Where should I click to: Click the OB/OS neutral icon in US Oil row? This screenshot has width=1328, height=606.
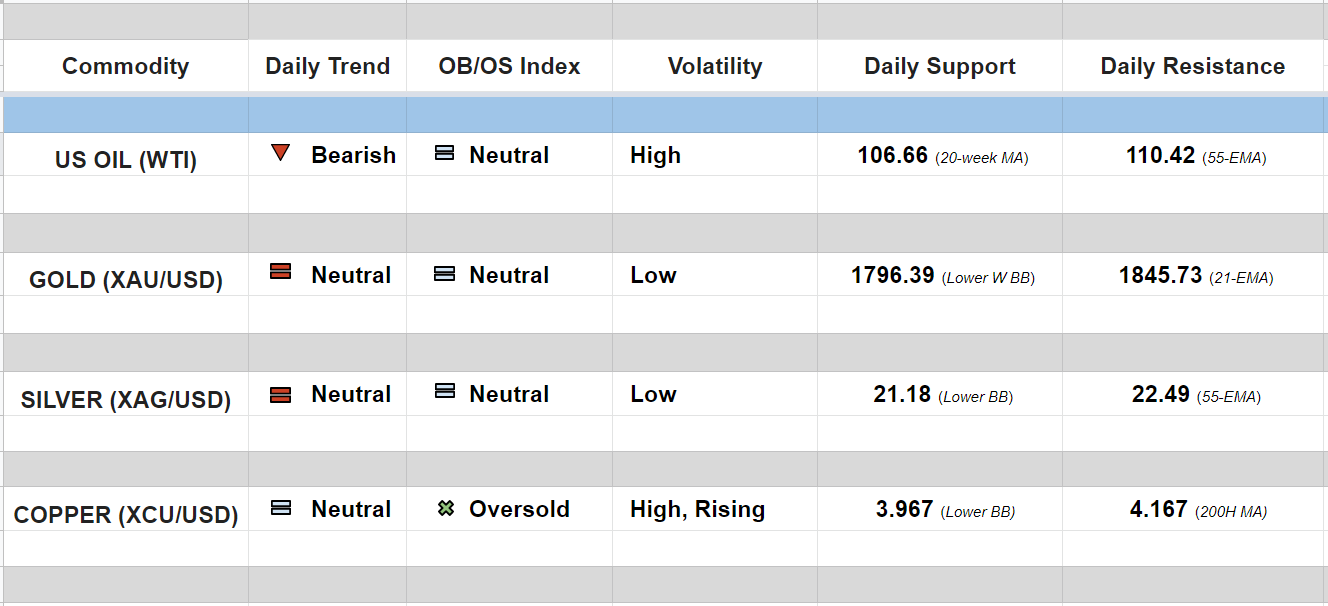pyautogui.click(x=445, y=154)
